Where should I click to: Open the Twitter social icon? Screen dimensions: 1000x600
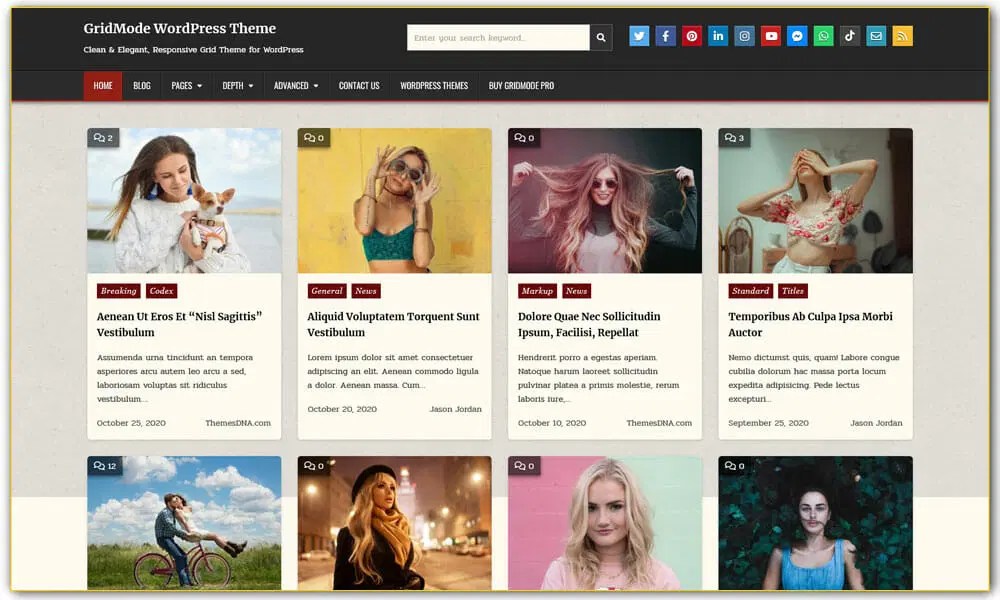click(639, 35)
